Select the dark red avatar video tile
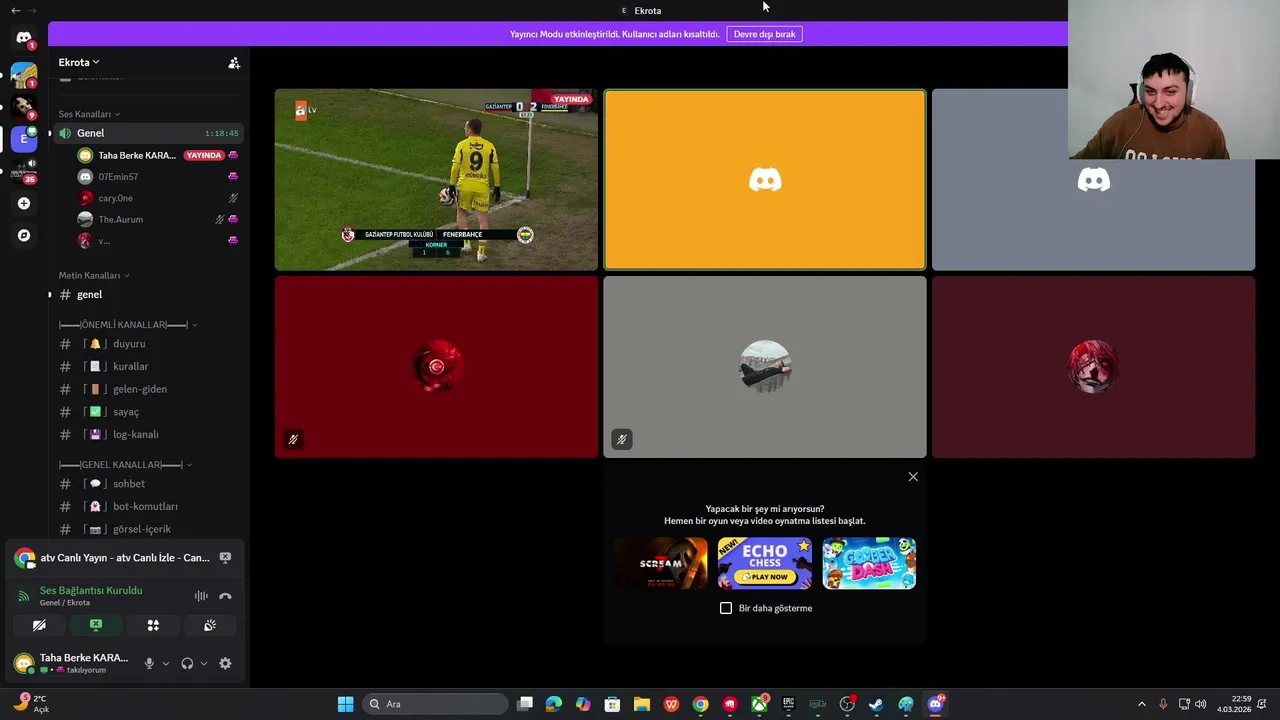Image resolution: width=1280 pixels, height=720 pixels. [1093, 367]
